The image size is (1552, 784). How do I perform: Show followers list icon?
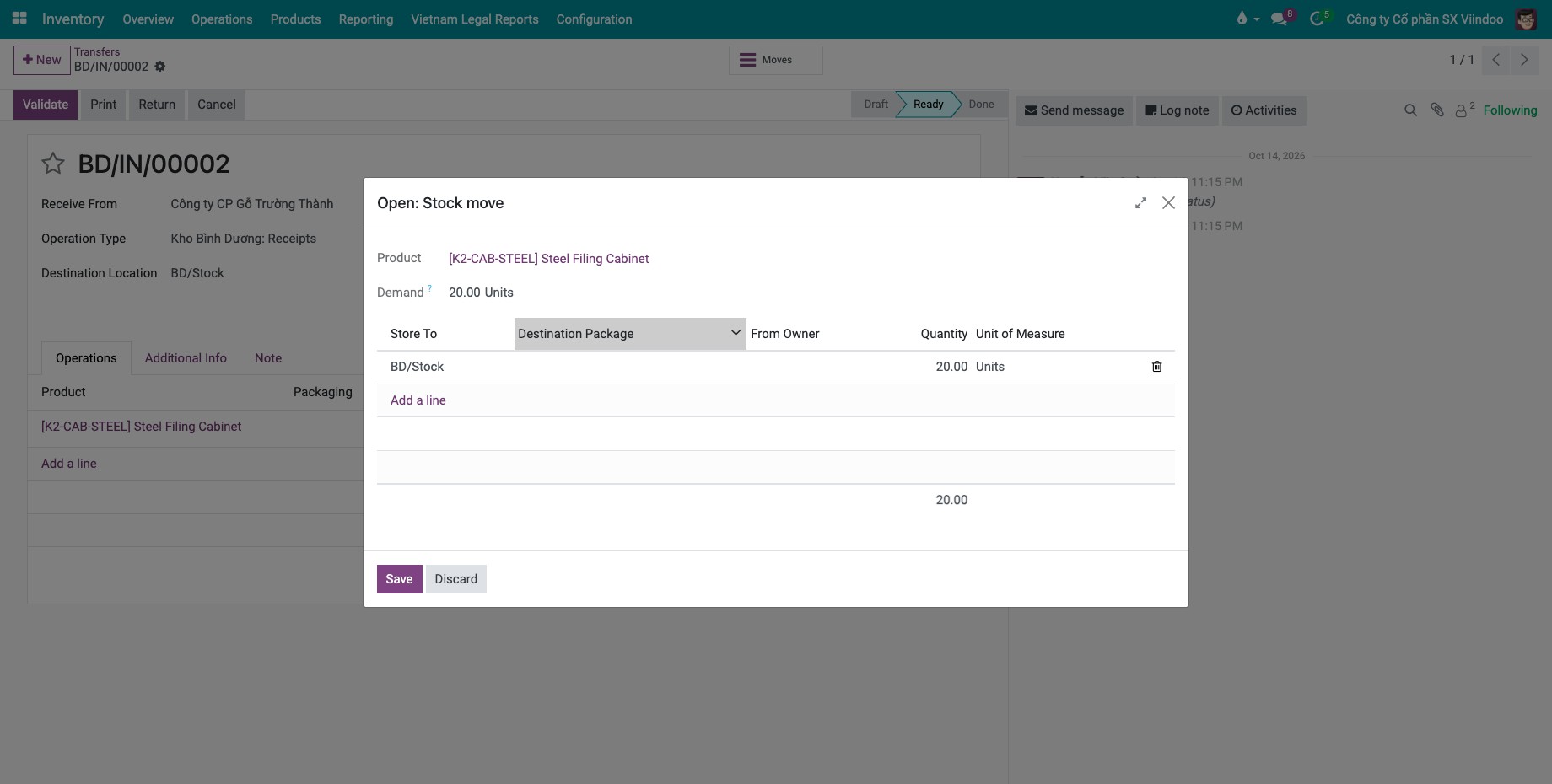point(1464,110)
